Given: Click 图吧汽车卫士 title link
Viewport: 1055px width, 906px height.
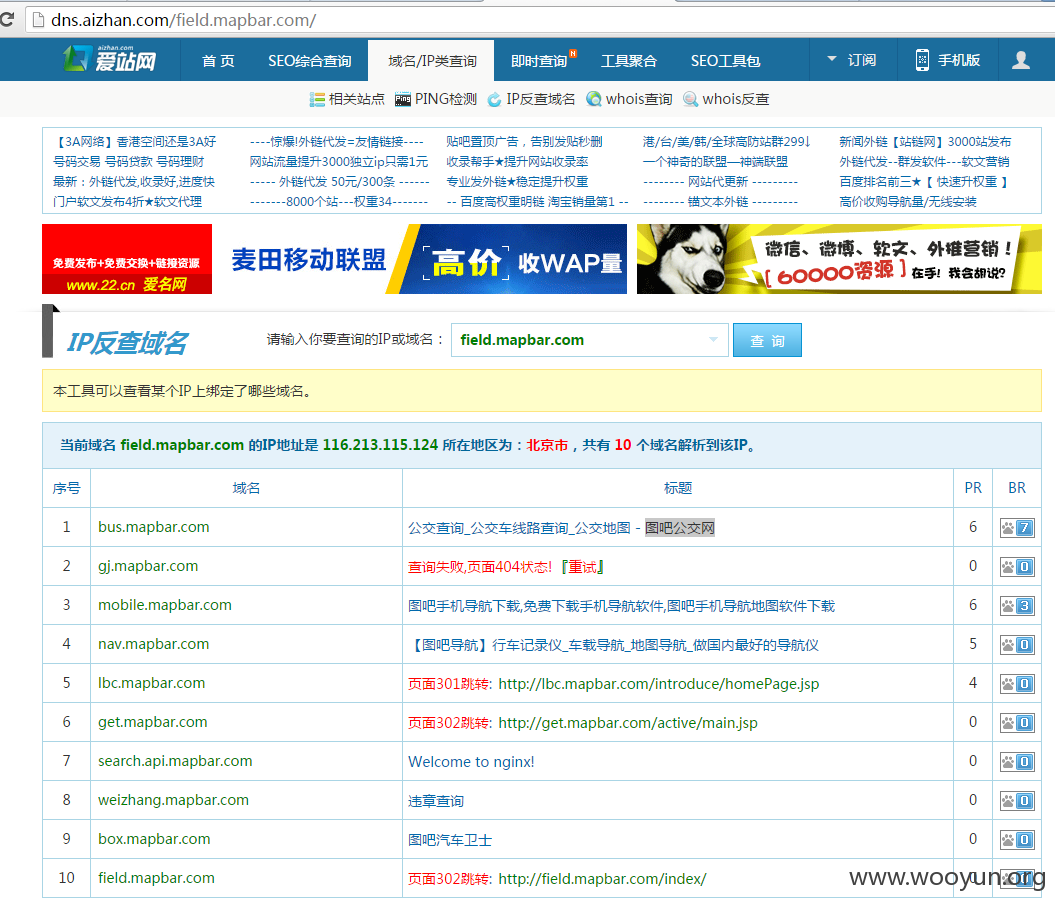Looking at the screenshot, I should (x=449, y=840).
